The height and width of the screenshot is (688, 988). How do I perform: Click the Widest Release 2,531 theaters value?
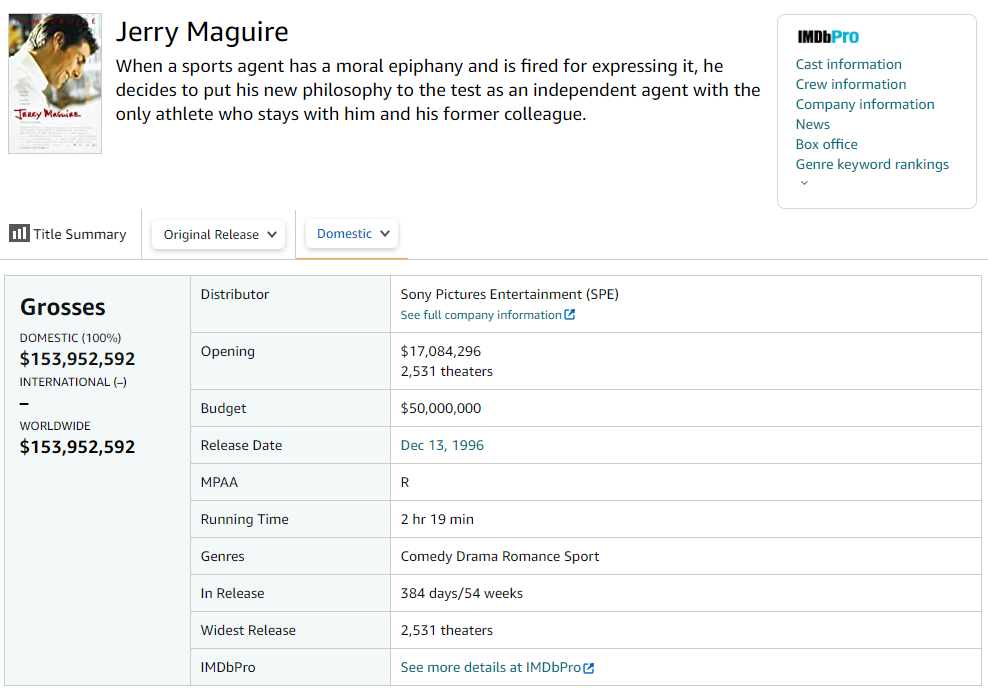pos(447,630)
